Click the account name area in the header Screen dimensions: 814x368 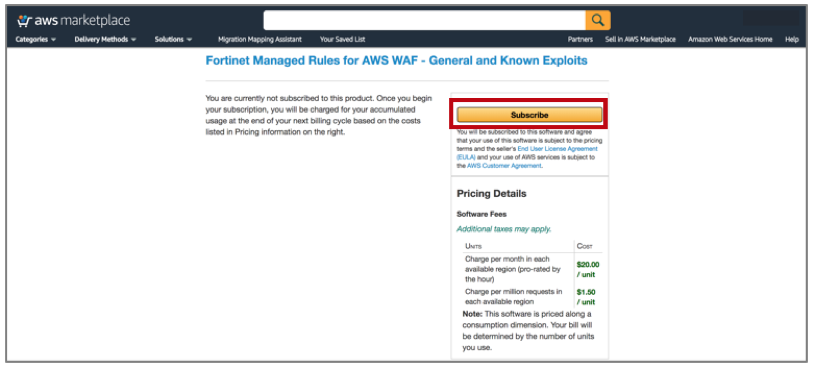(x=771, y=19)
